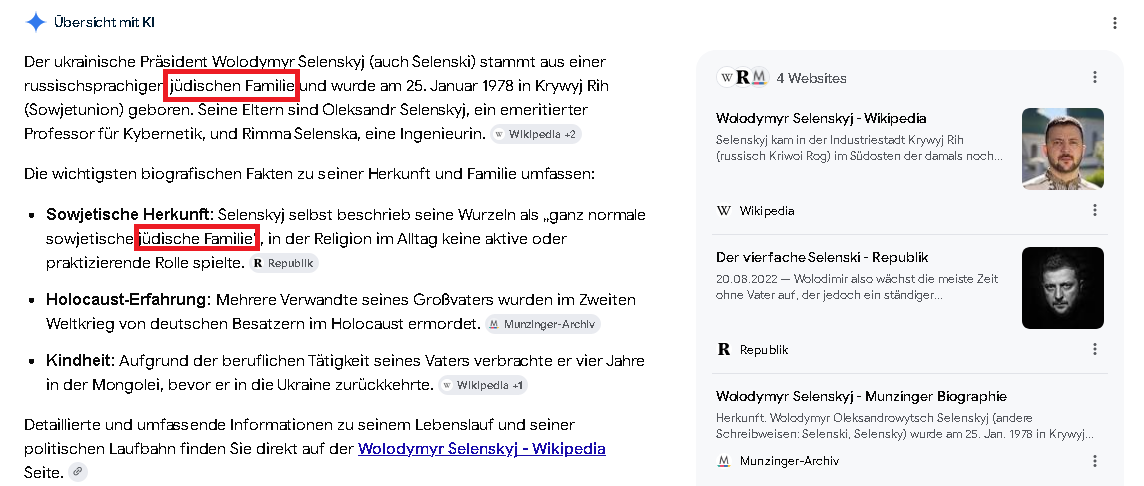Image resolution: width=1144 pixels, height=486 pixels.
Task: Expand the Wikipedia +1 source chip
Action: pos(483,385)
